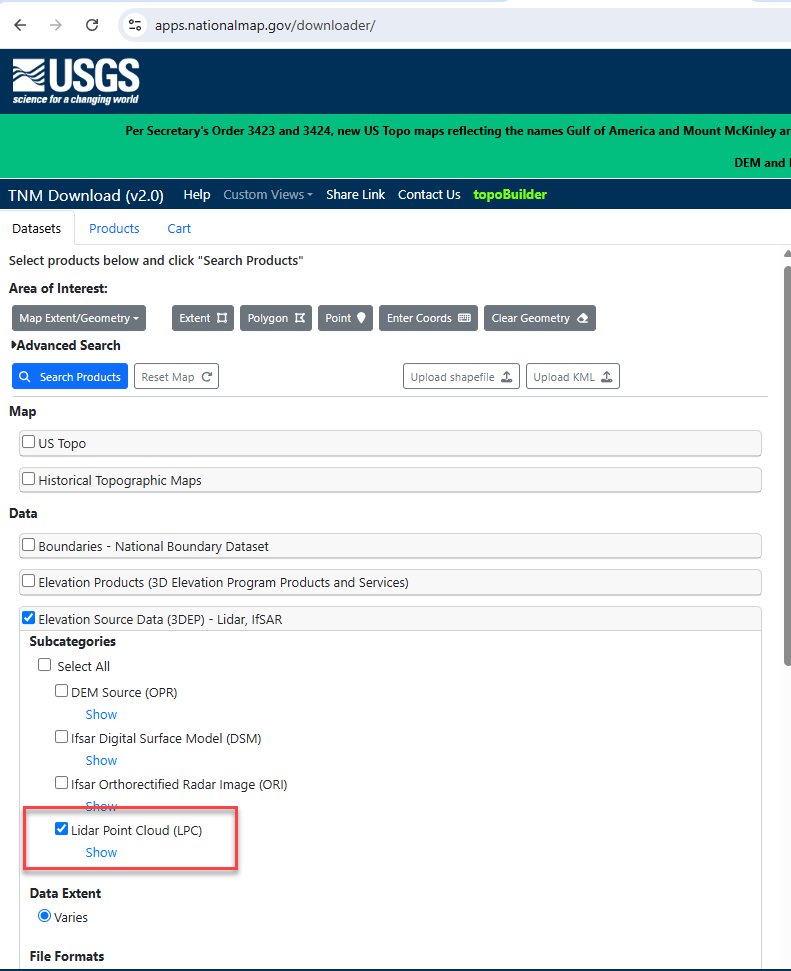Check Elevation Products (3D Elevation Program) checkbox

pyautogui.click(x=28, y=581)
